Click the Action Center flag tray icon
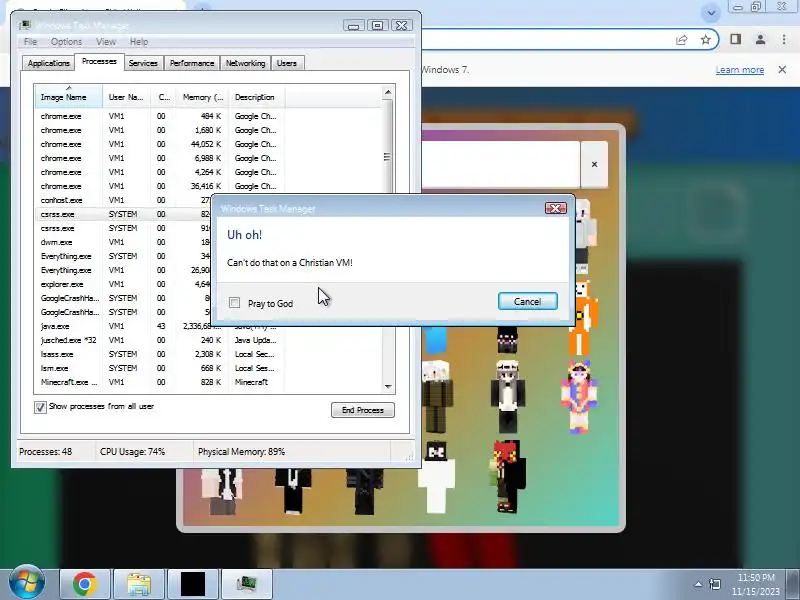The width and height of the screenshot is (800, 600). pos(715,584)
